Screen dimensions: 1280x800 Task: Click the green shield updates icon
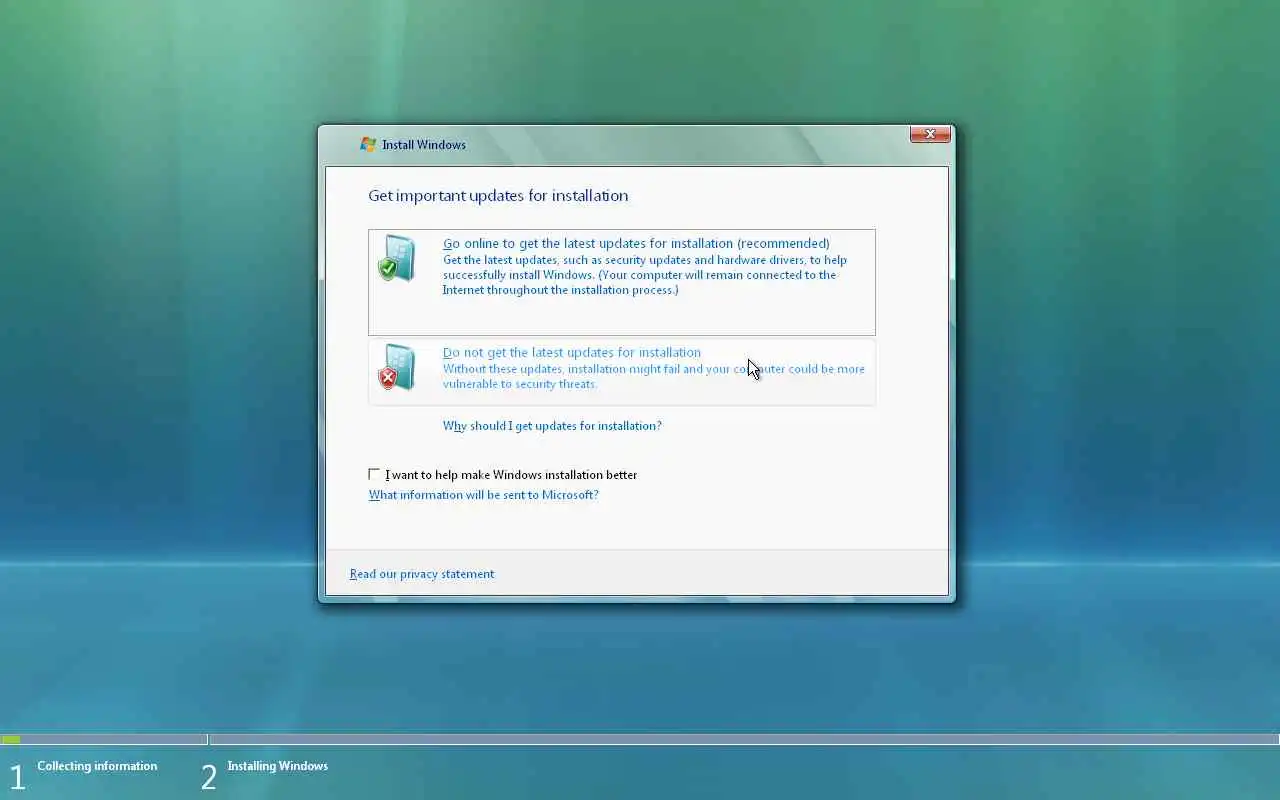click(x=396, y=259)
